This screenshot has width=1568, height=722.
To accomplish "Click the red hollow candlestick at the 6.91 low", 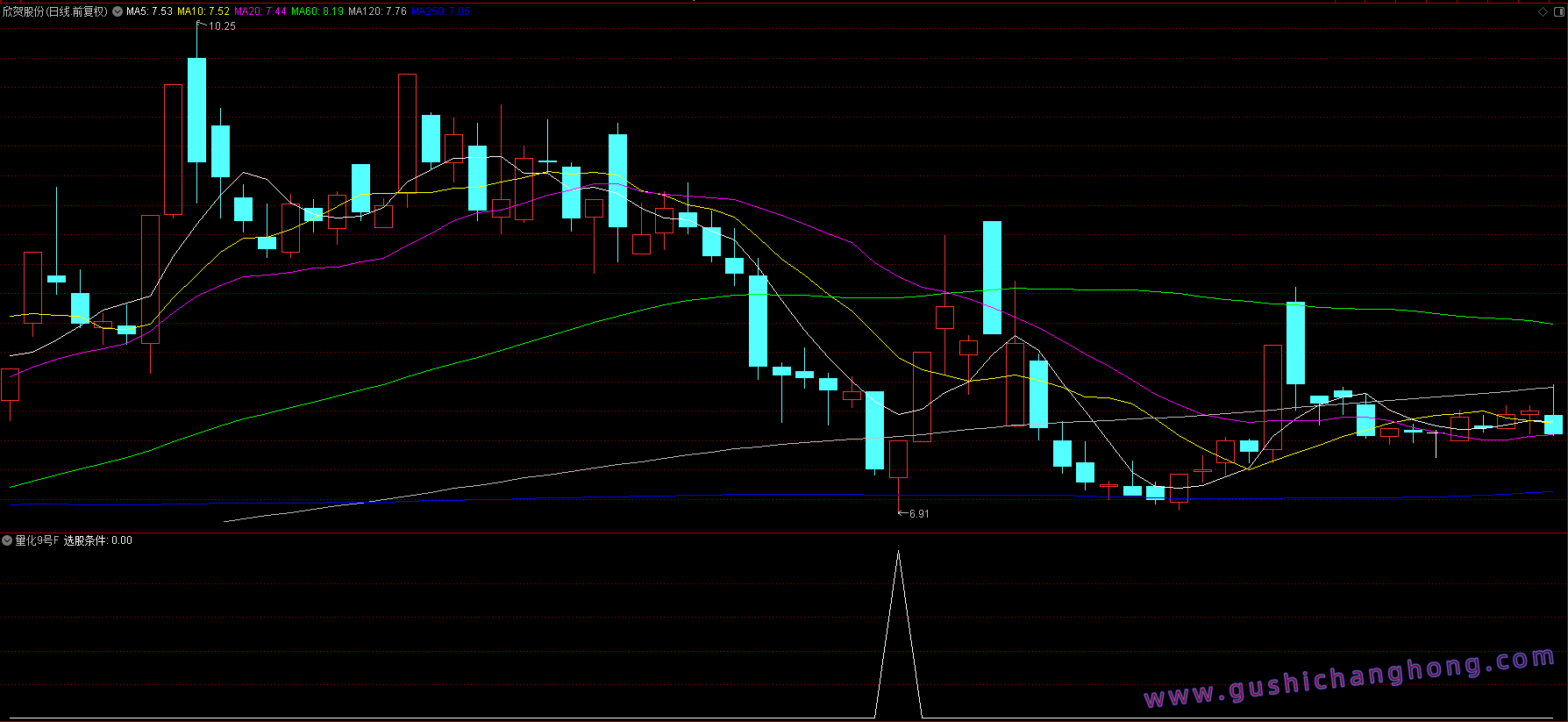I will (x=898, y=459).
